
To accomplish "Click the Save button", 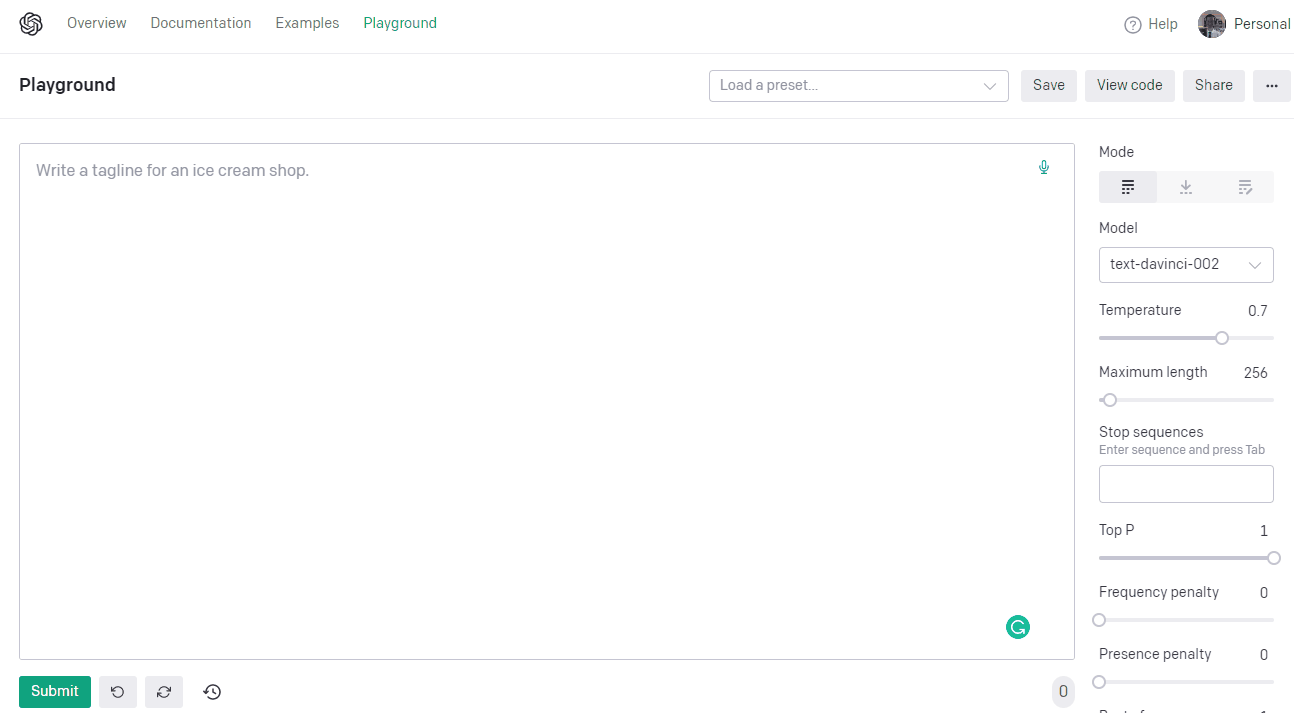I will coord(1049,86).
